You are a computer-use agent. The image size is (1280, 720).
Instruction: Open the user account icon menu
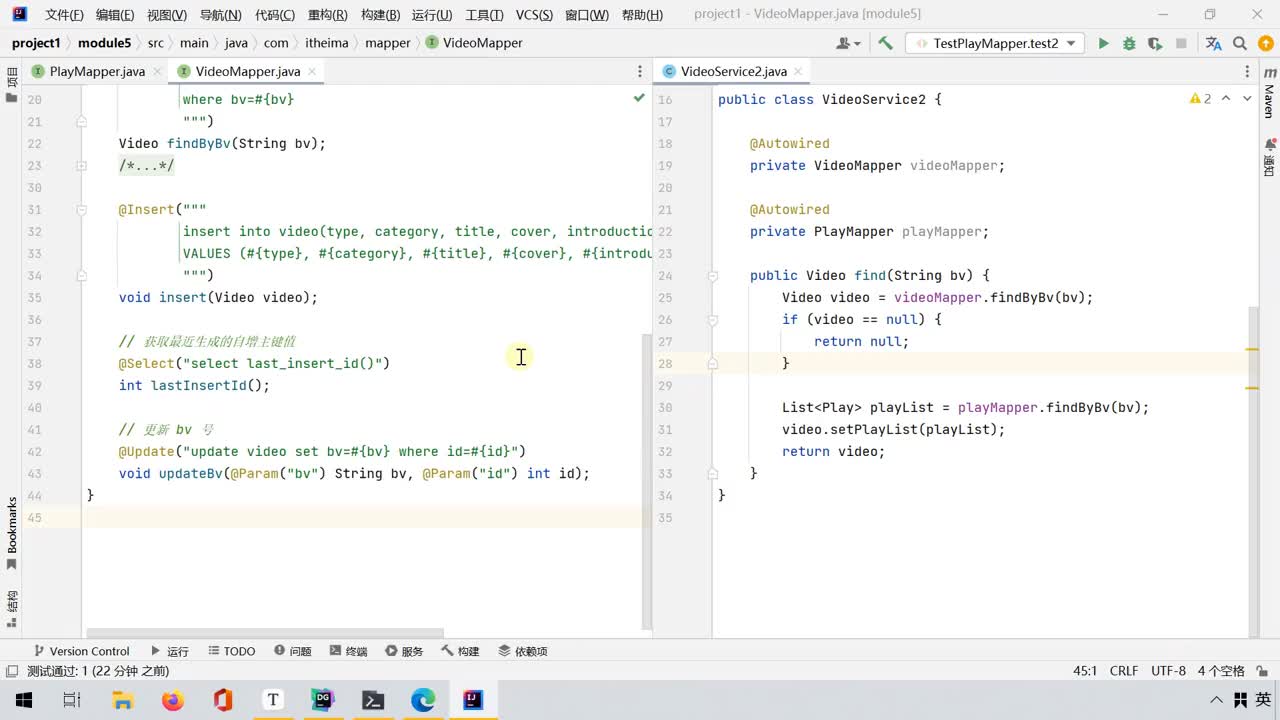849,43
